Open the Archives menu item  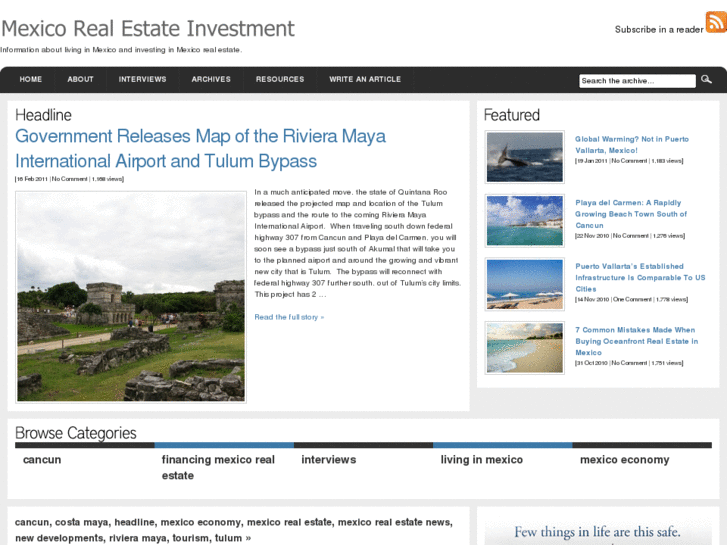point(211,79)
